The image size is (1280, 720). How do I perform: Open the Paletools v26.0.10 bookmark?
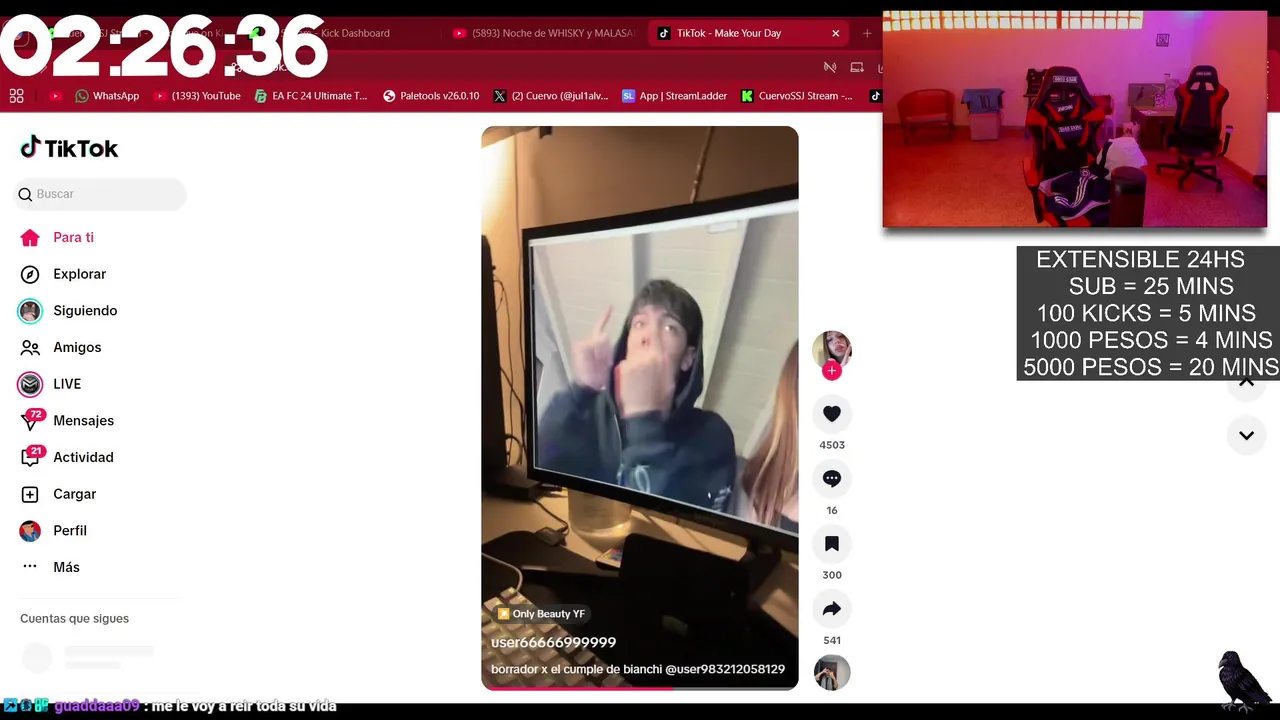click(x=431, y=96)
